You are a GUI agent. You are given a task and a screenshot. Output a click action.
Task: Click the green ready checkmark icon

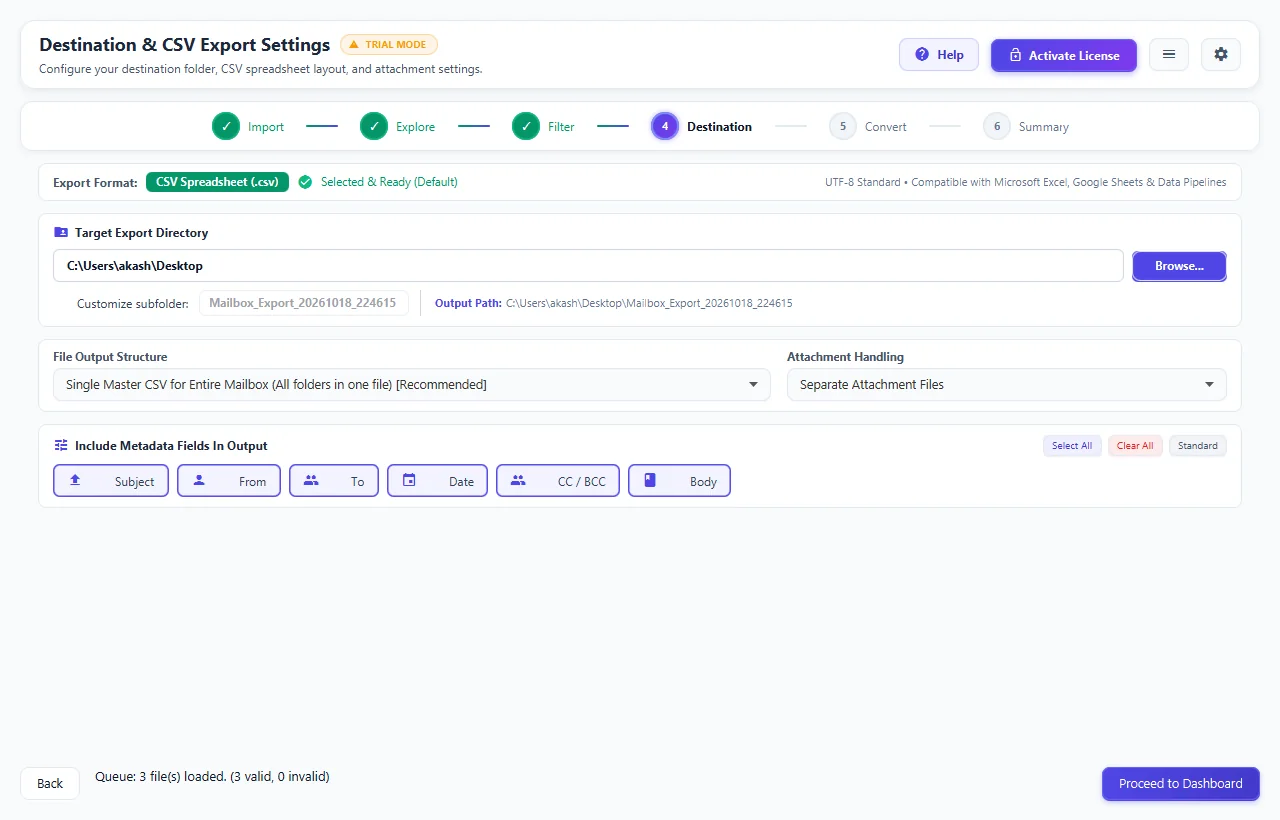[305, 182]
